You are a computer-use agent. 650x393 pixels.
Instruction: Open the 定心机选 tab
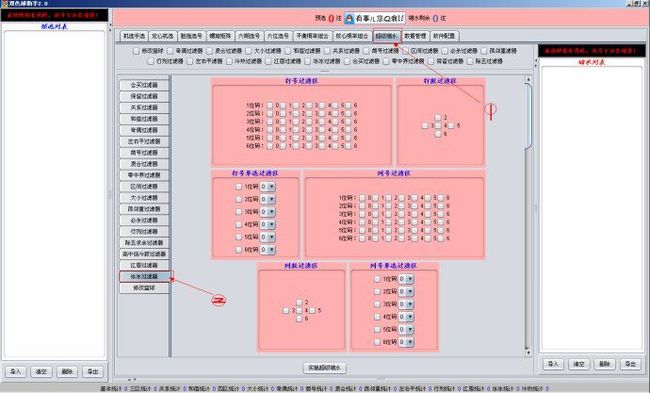(162, 36)
